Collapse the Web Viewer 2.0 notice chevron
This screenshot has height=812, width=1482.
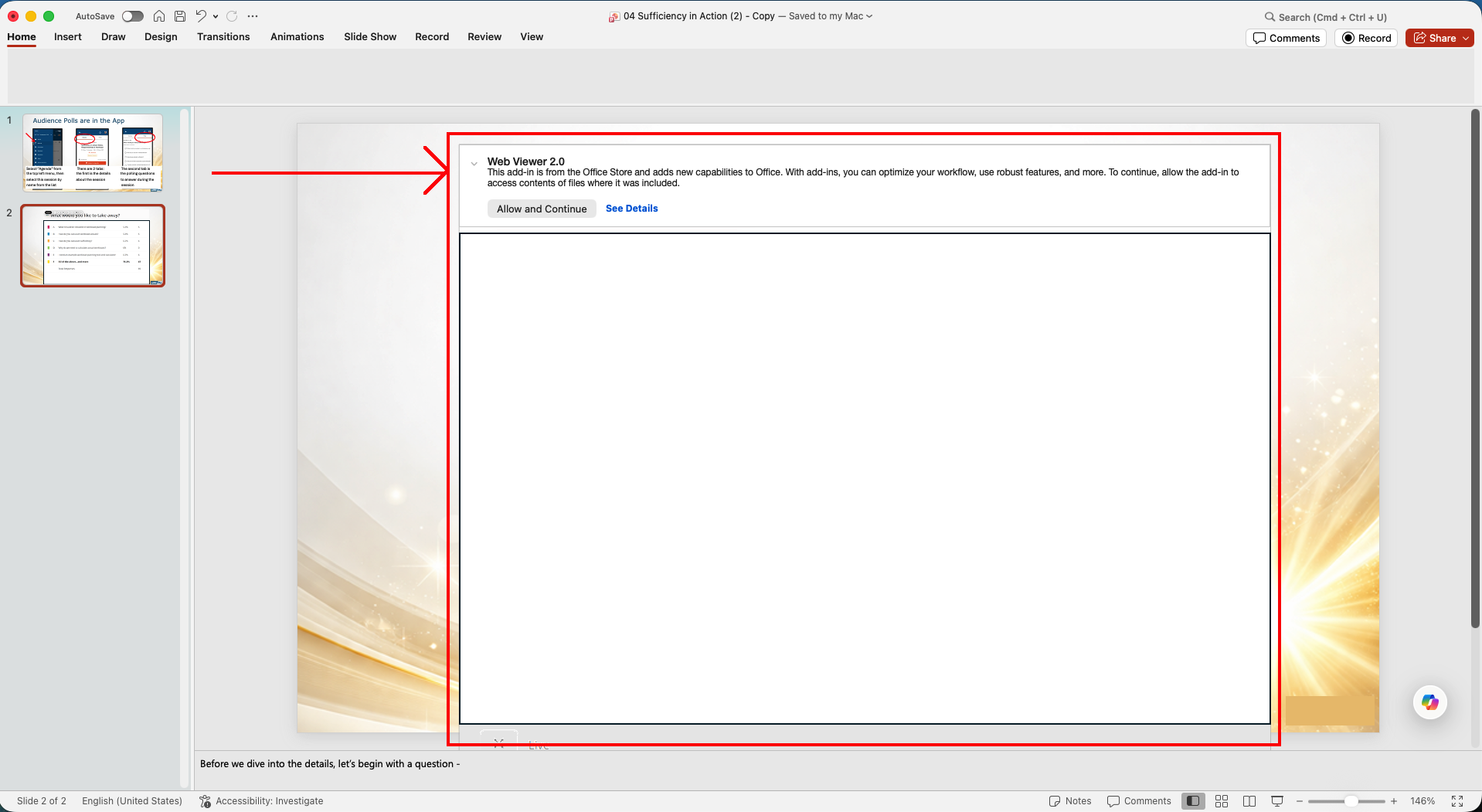coord(474,164)
